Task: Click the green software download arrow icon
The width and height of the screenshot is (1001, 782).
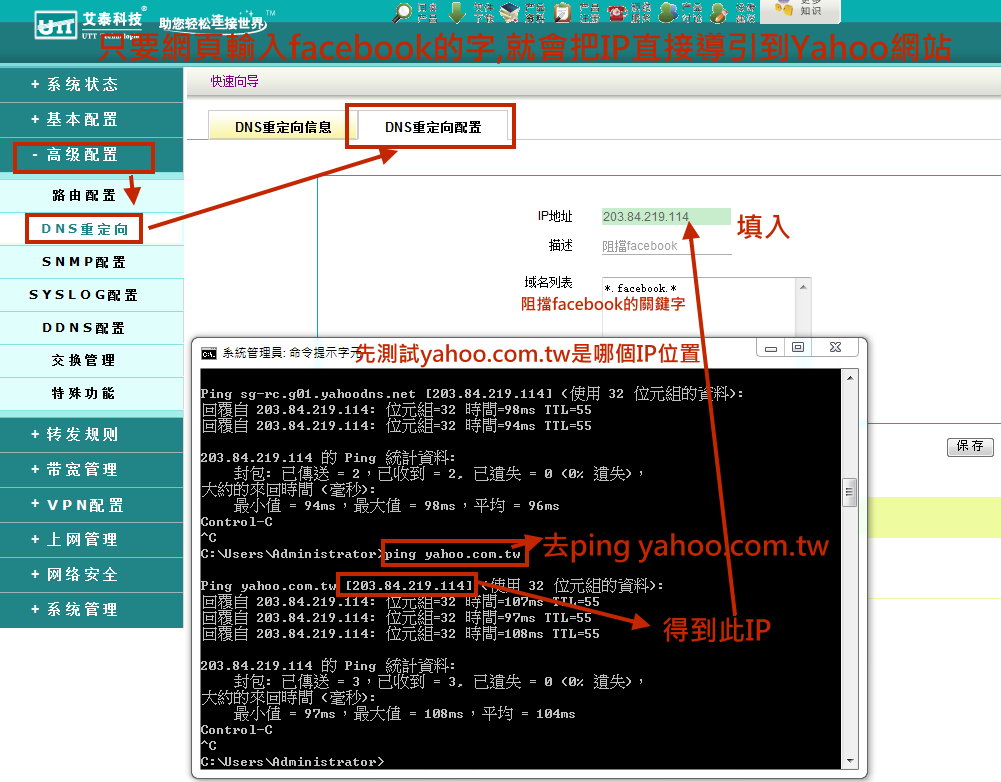Action: (x=456, y=12)
